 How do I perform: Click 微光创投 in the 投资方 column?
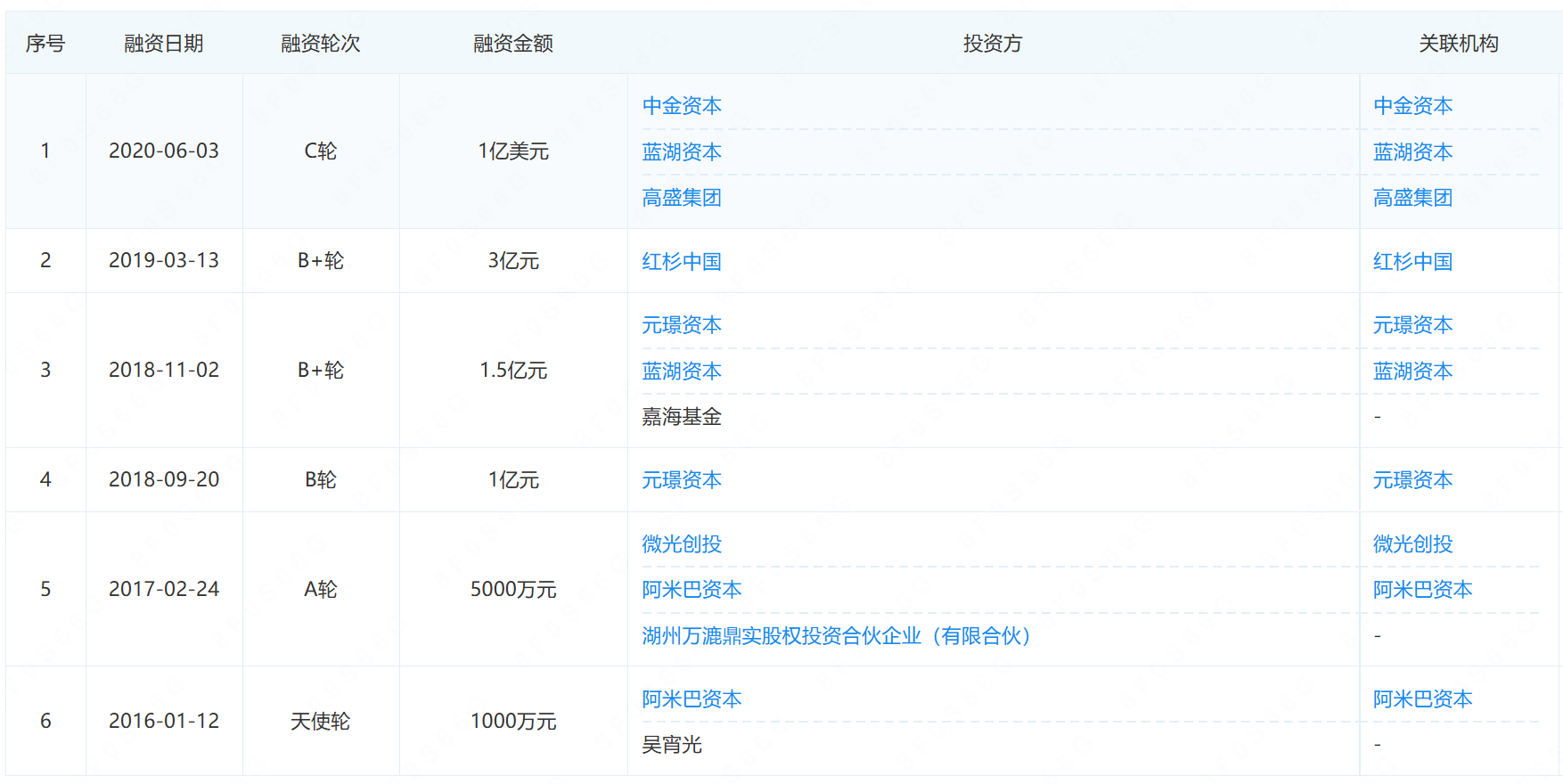click(x=682, y=544)
